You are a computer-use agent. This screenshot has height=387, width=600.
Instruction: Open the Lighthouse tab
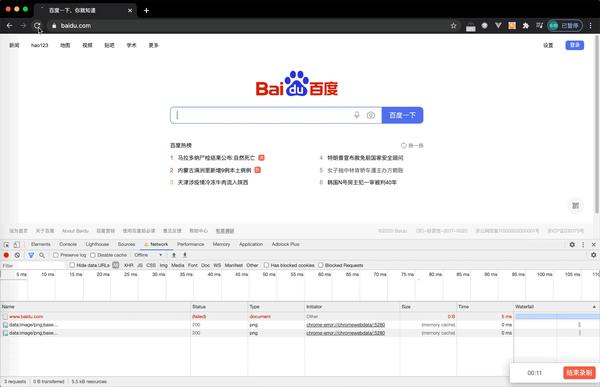click(x=97, y=244)
